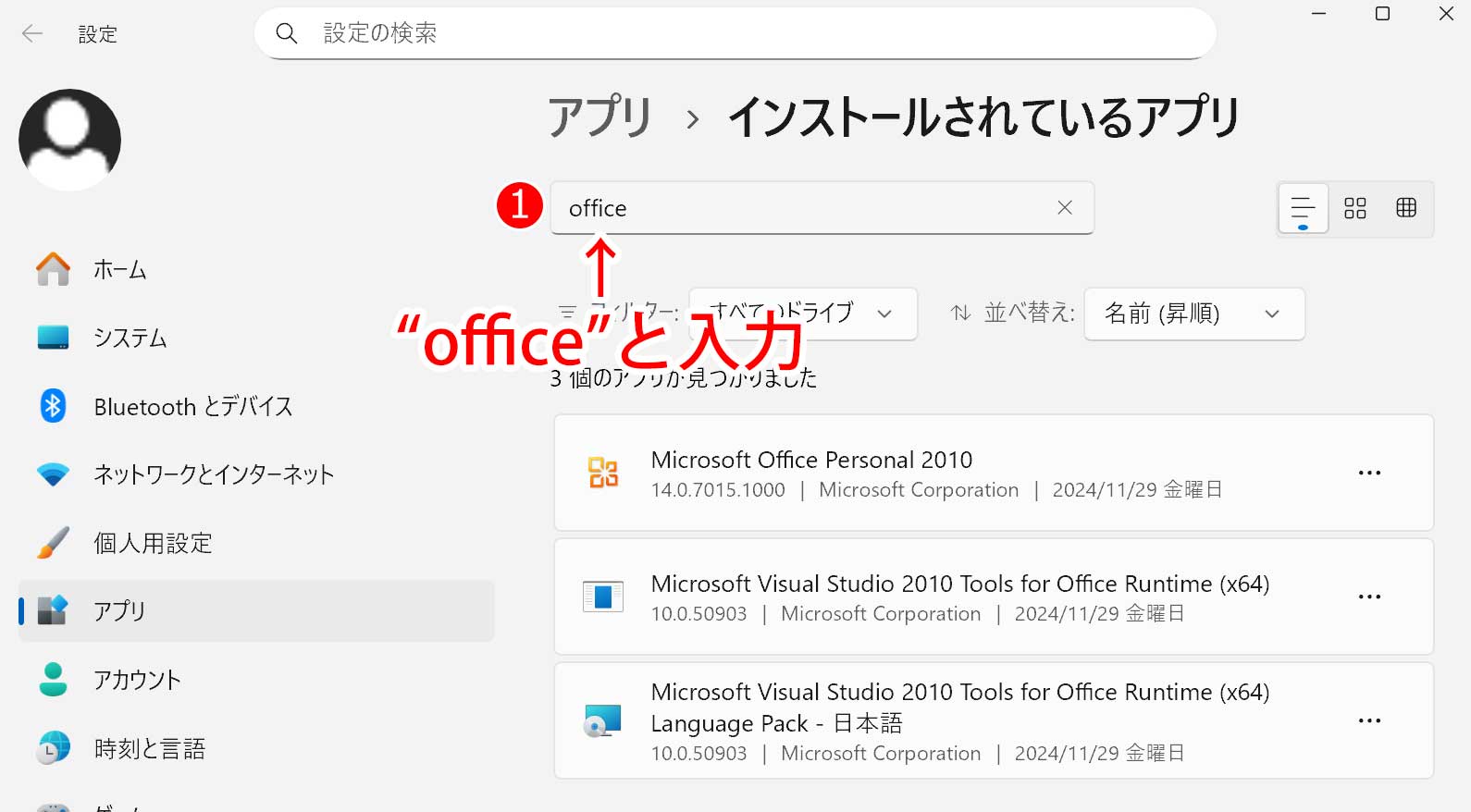Open the sort by name dropdown
This screenshot has width=1471, height=812.
pos(1194,314)
